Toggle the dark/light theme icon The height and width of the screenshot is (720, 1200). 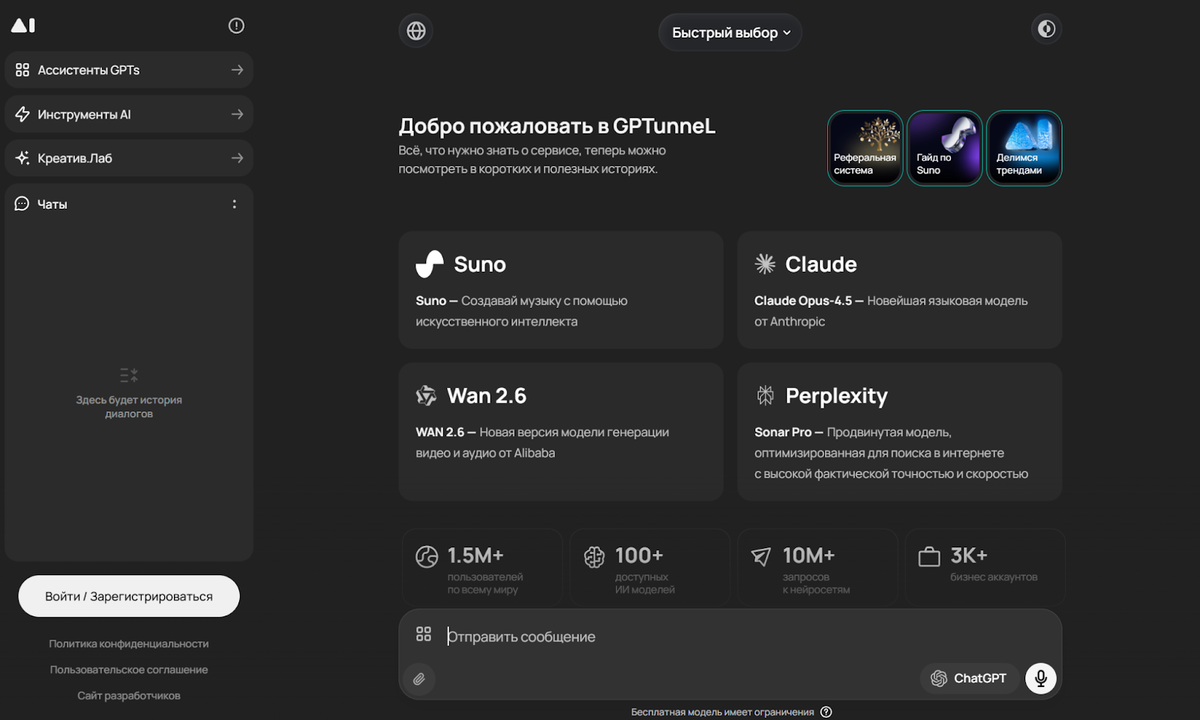pos(1046,29)
